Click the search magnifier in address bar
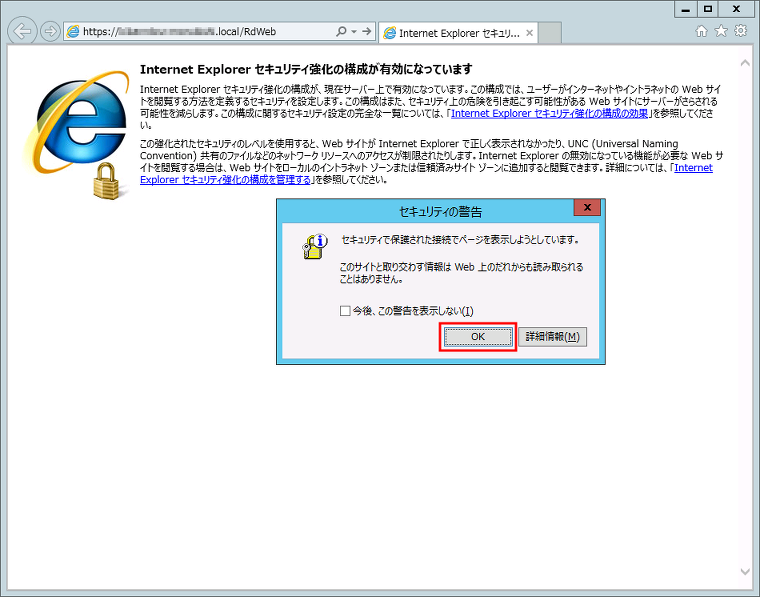 (x=341, y=31)
